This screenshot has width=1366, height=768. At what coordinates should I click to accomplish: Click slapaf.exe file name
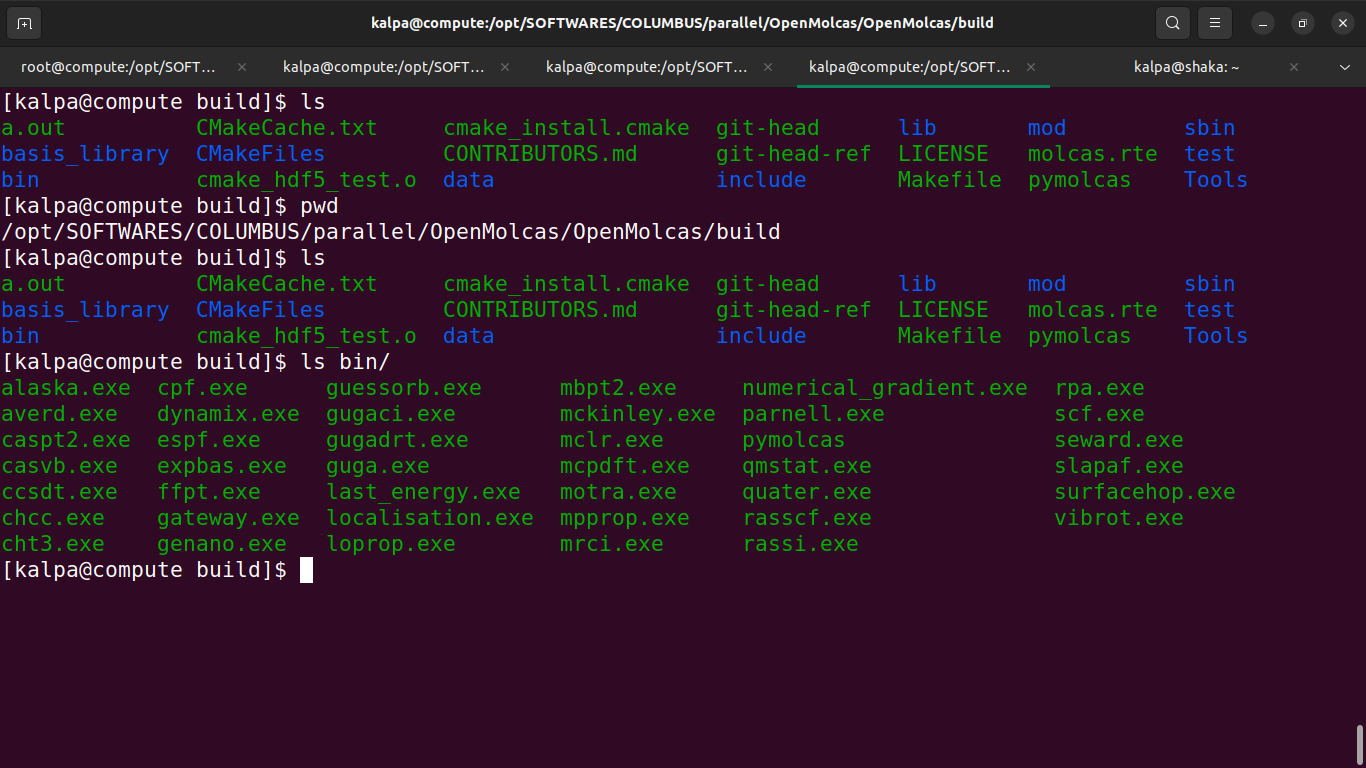[1119, 466]
